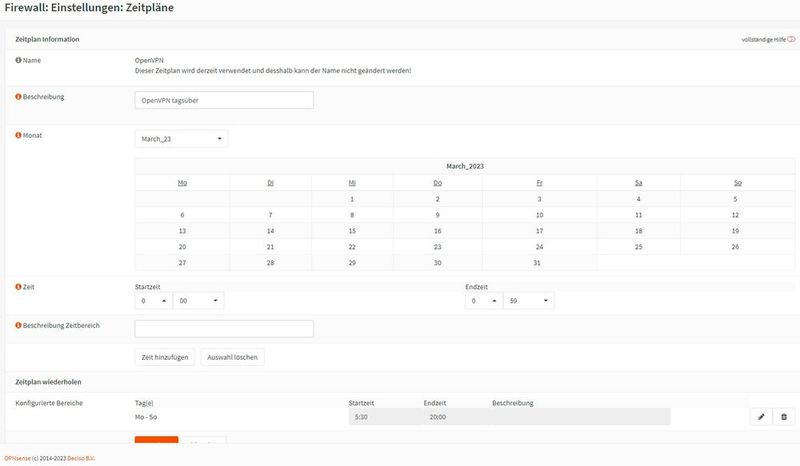Select day 28 in the calendar
Viewport: 800px width, 466px height.
point(270,263)
